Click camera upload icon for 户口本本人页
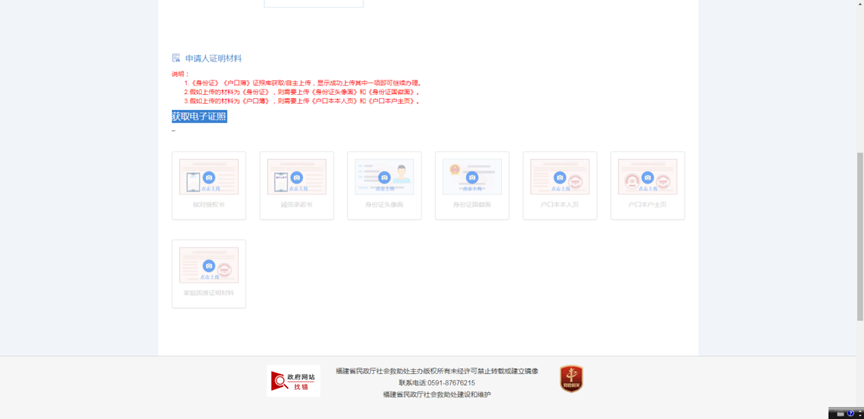Viewport: 864px width, 419px height. (x=560, y=178)
